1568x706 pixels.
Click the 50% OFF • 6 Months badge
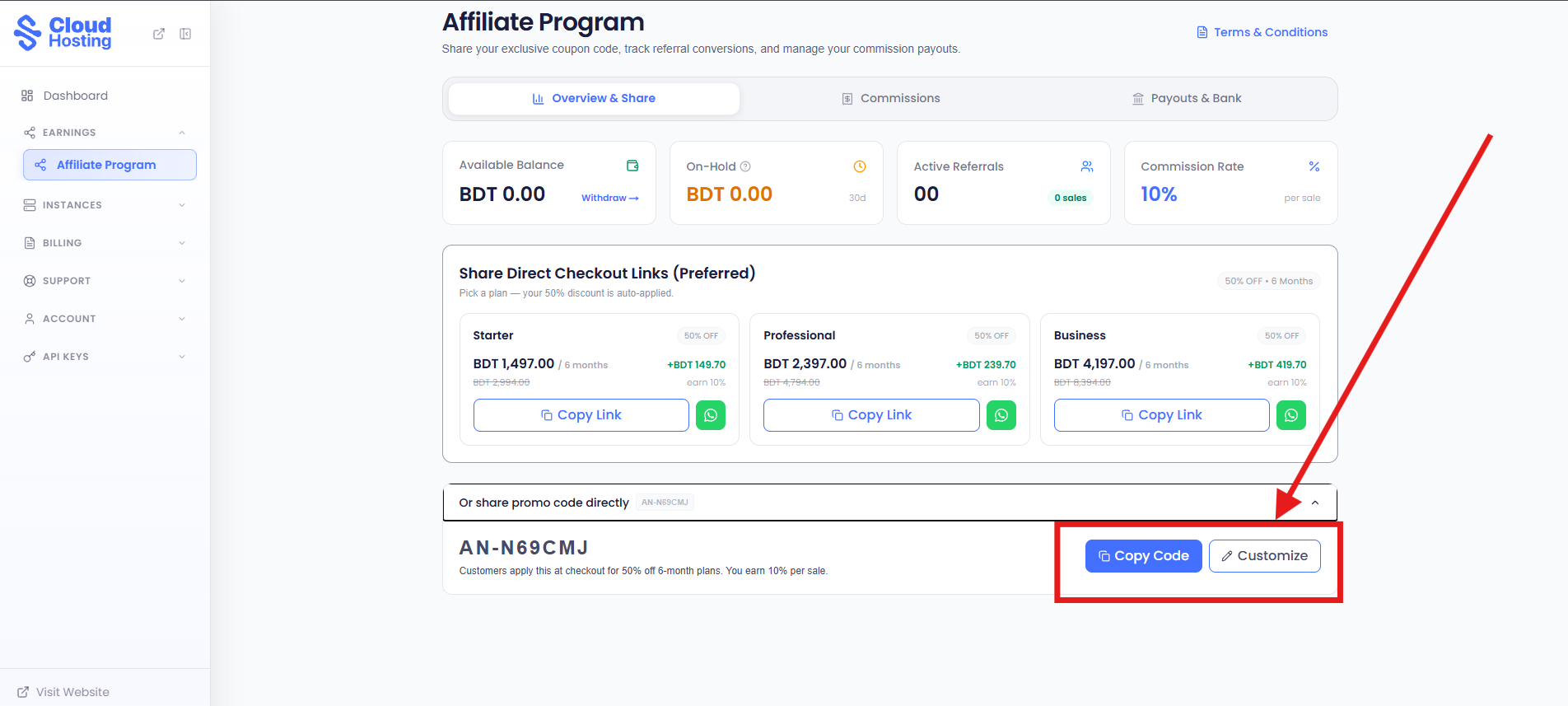[1269, 281]
